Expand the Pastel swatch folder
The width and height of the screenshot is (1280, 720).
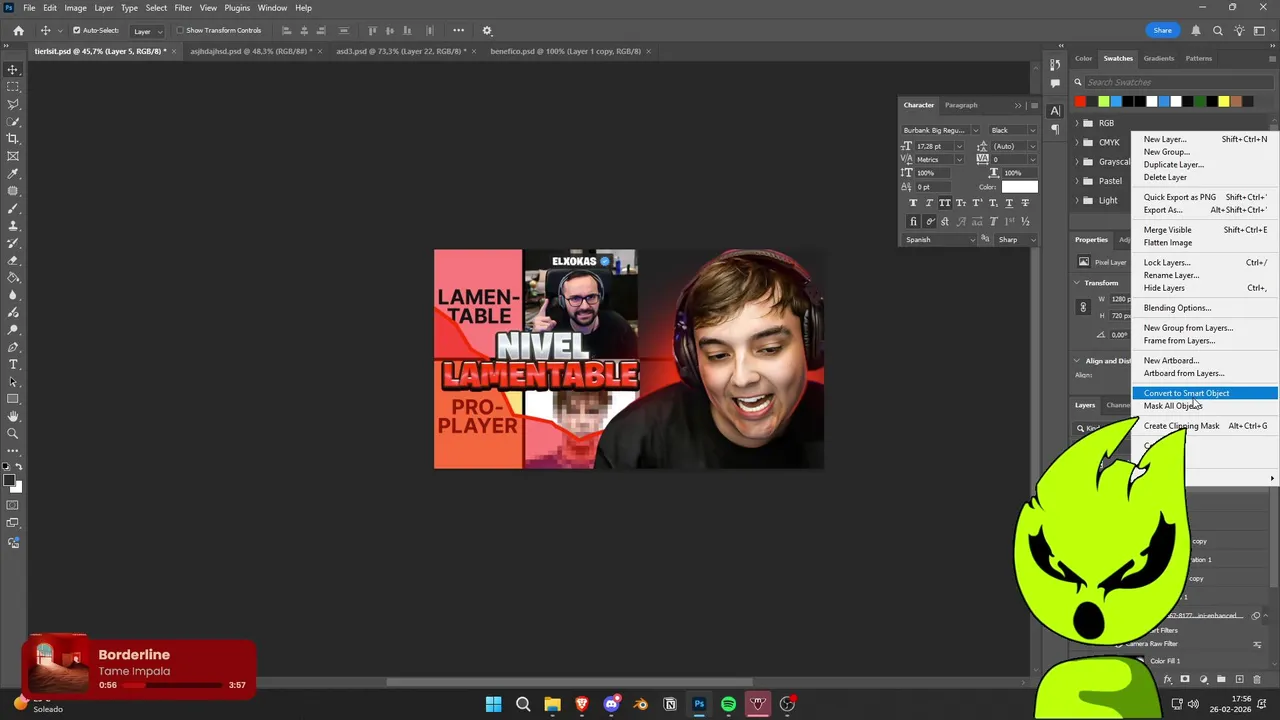[1078, 181]
